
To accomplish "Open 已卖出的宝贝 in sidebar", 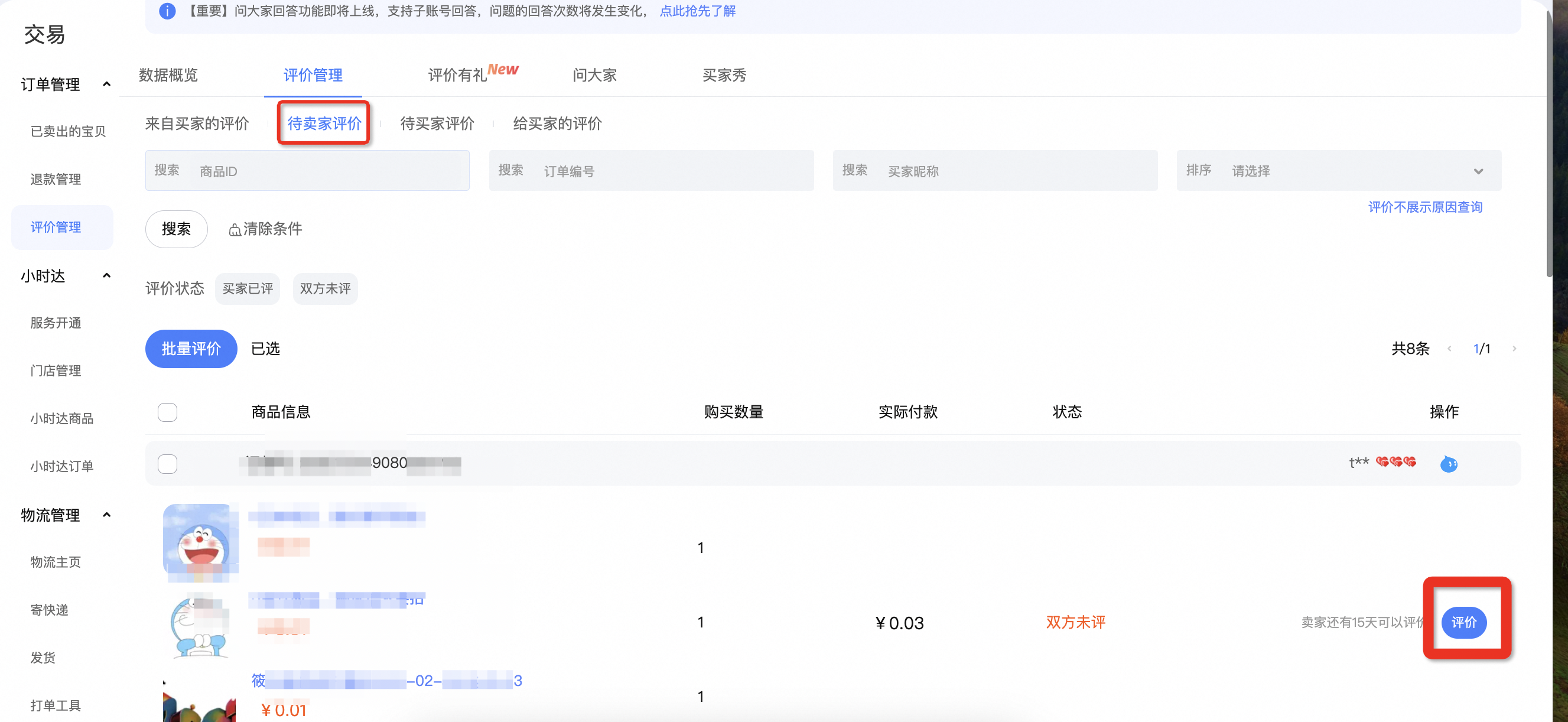I will click(68, 132).
